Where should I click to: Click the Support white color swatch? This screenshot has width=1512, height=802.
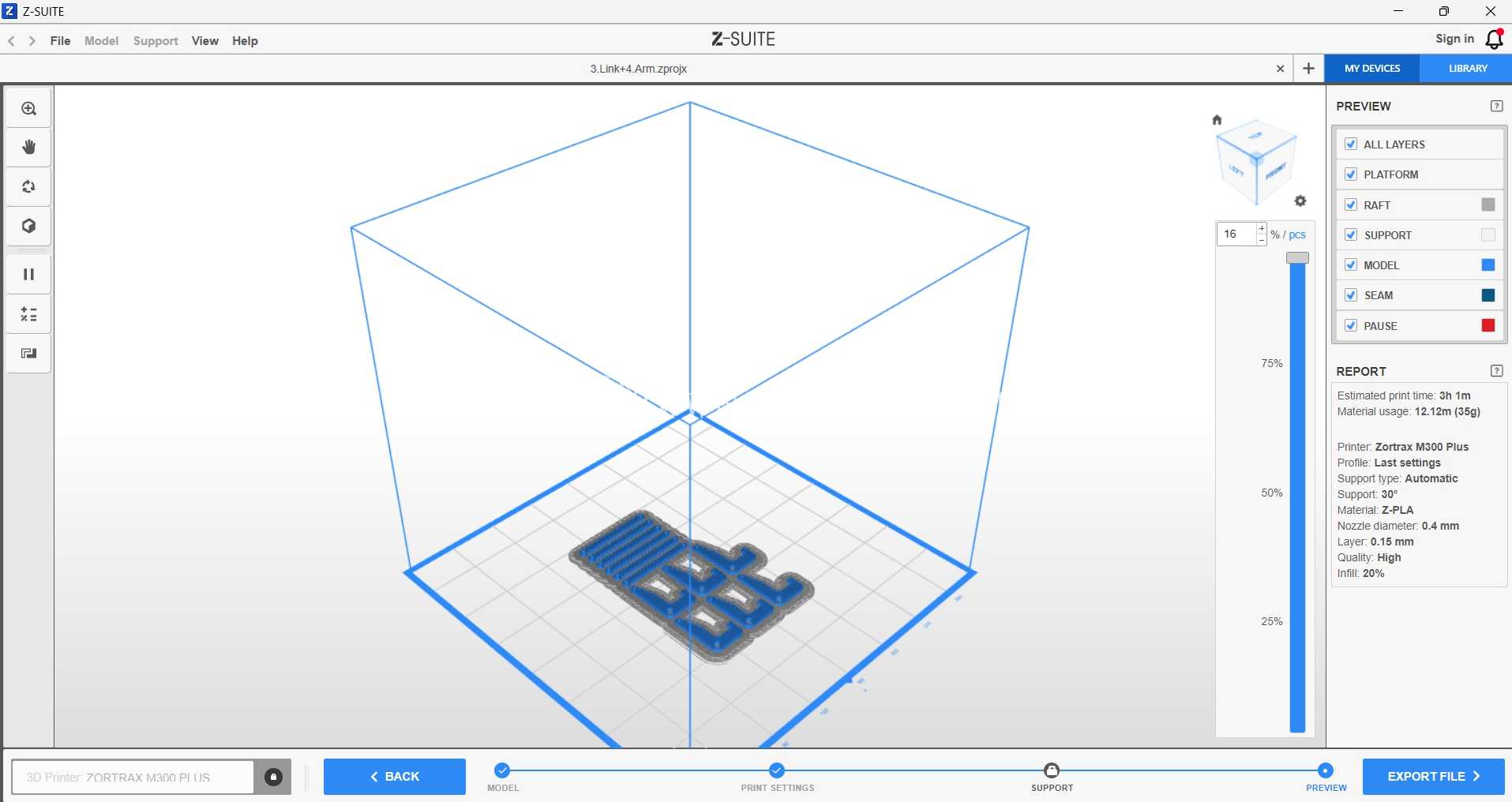(x=1488, y=234)
